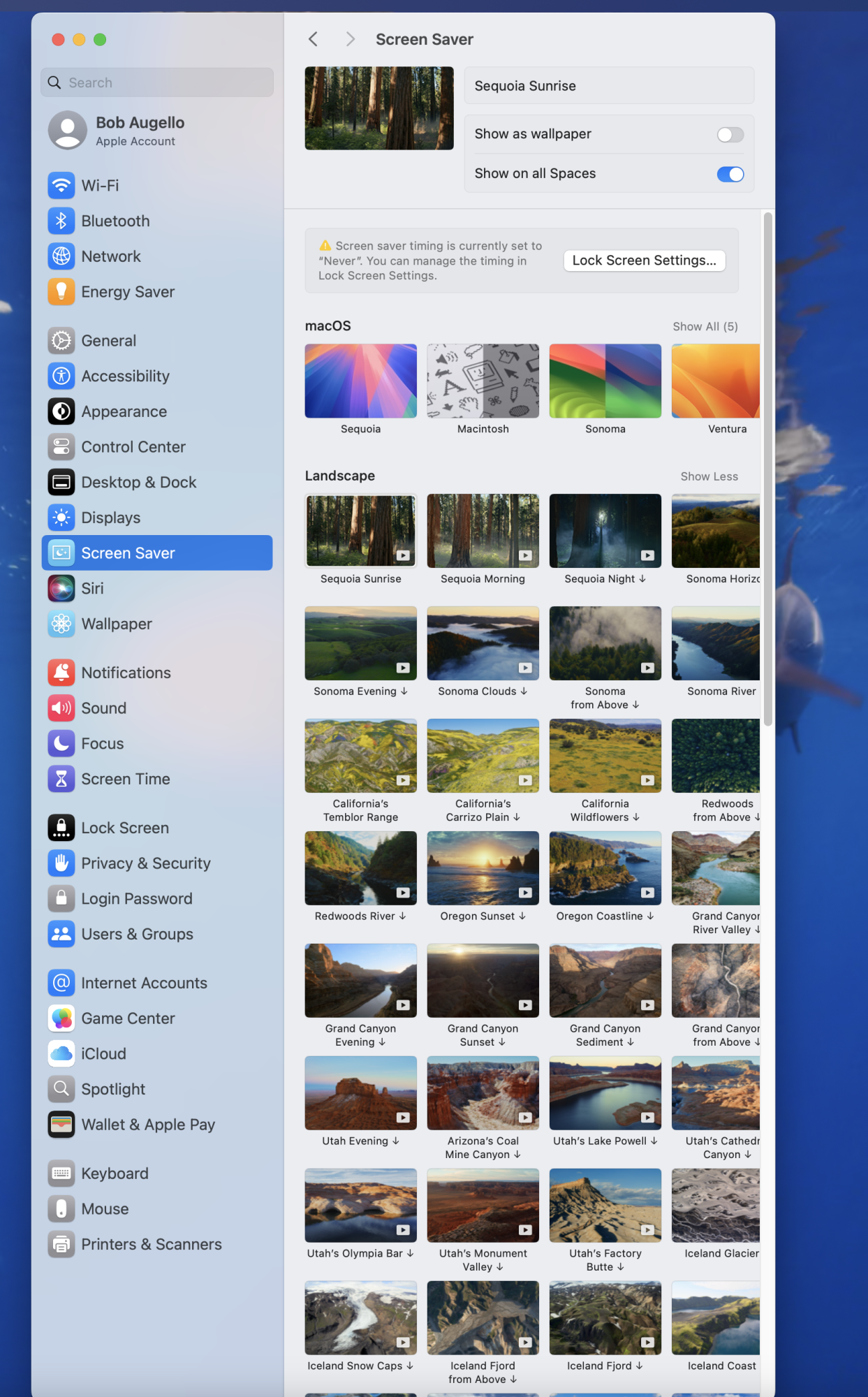
Task: Select the Siri icon
Action: [x=61, y=588]
